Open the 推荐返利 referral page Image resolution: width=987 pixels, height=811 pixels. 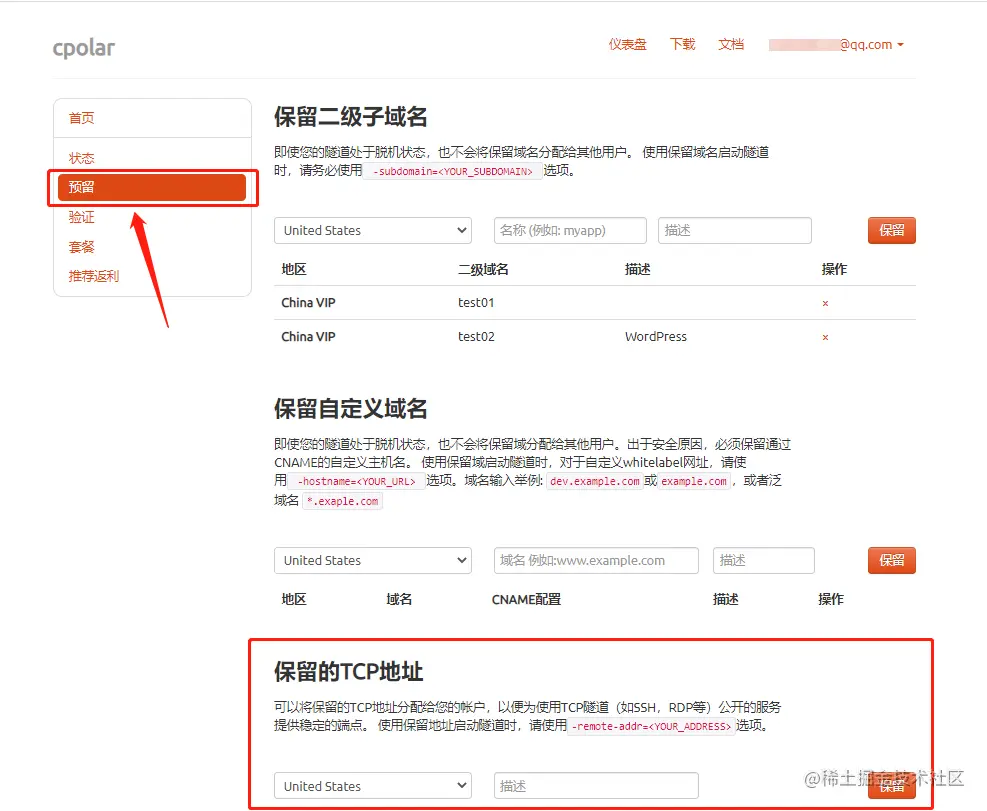pyautogui.click(x=94, y=276)
